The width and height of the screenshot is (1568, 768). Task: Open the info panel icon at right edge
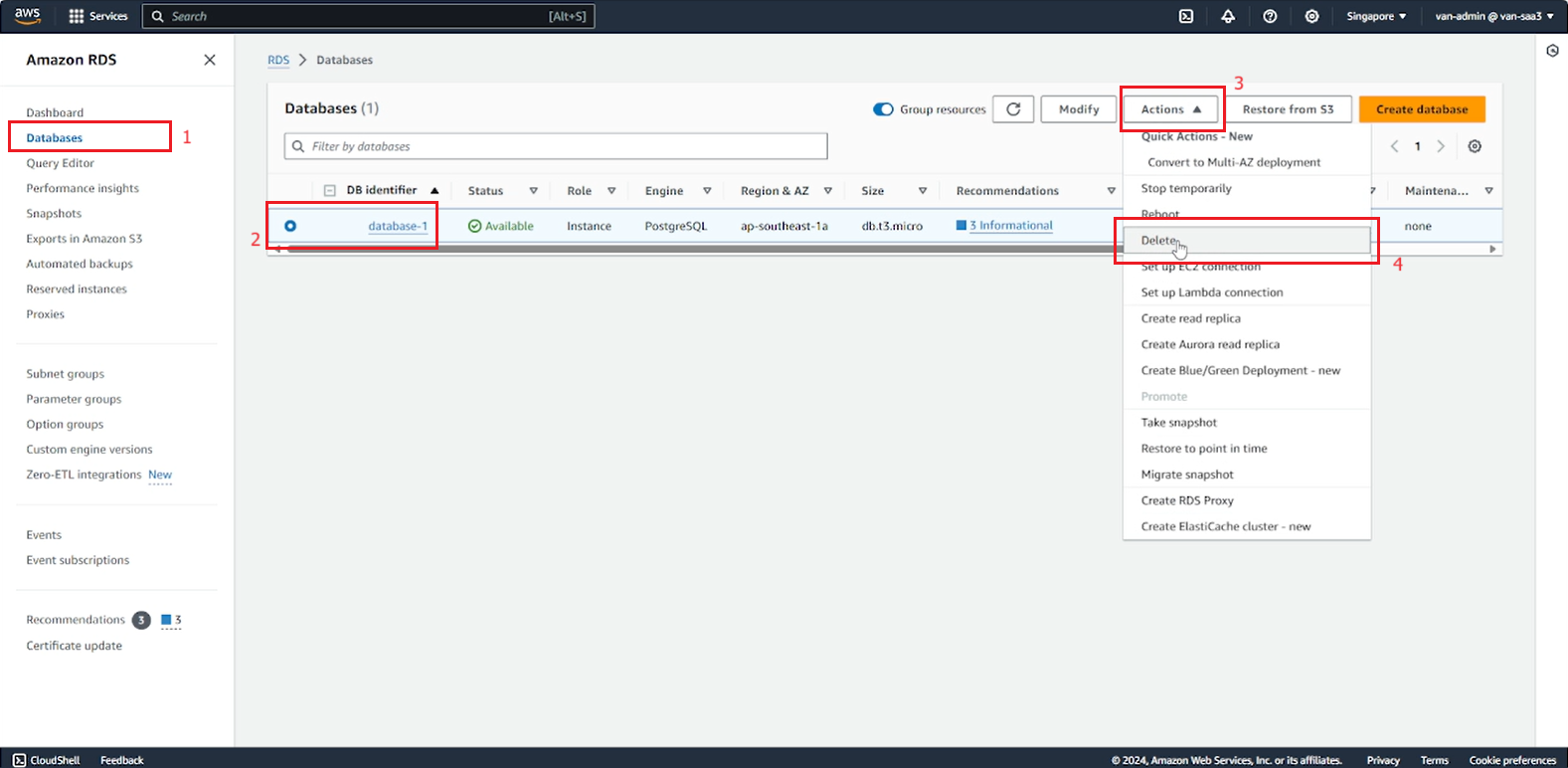[x=1552, y=51]
